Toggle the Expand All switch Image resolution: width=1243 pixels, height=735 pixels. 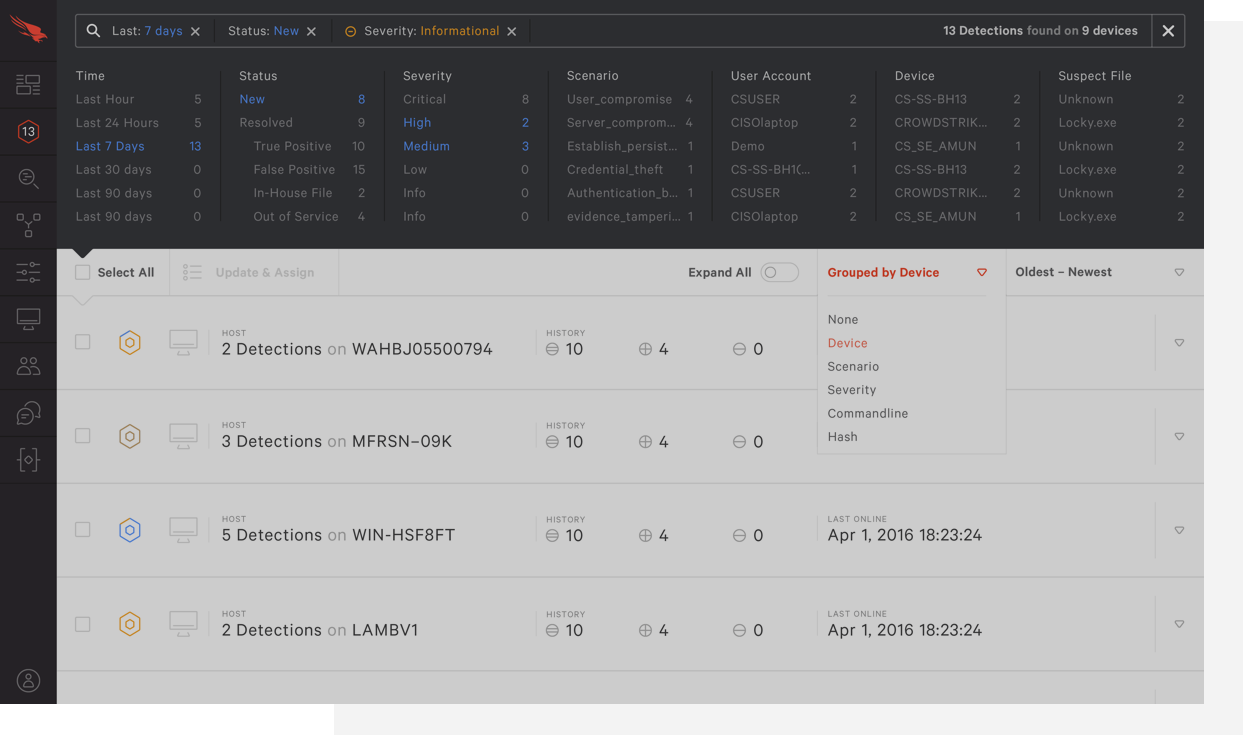779,273
